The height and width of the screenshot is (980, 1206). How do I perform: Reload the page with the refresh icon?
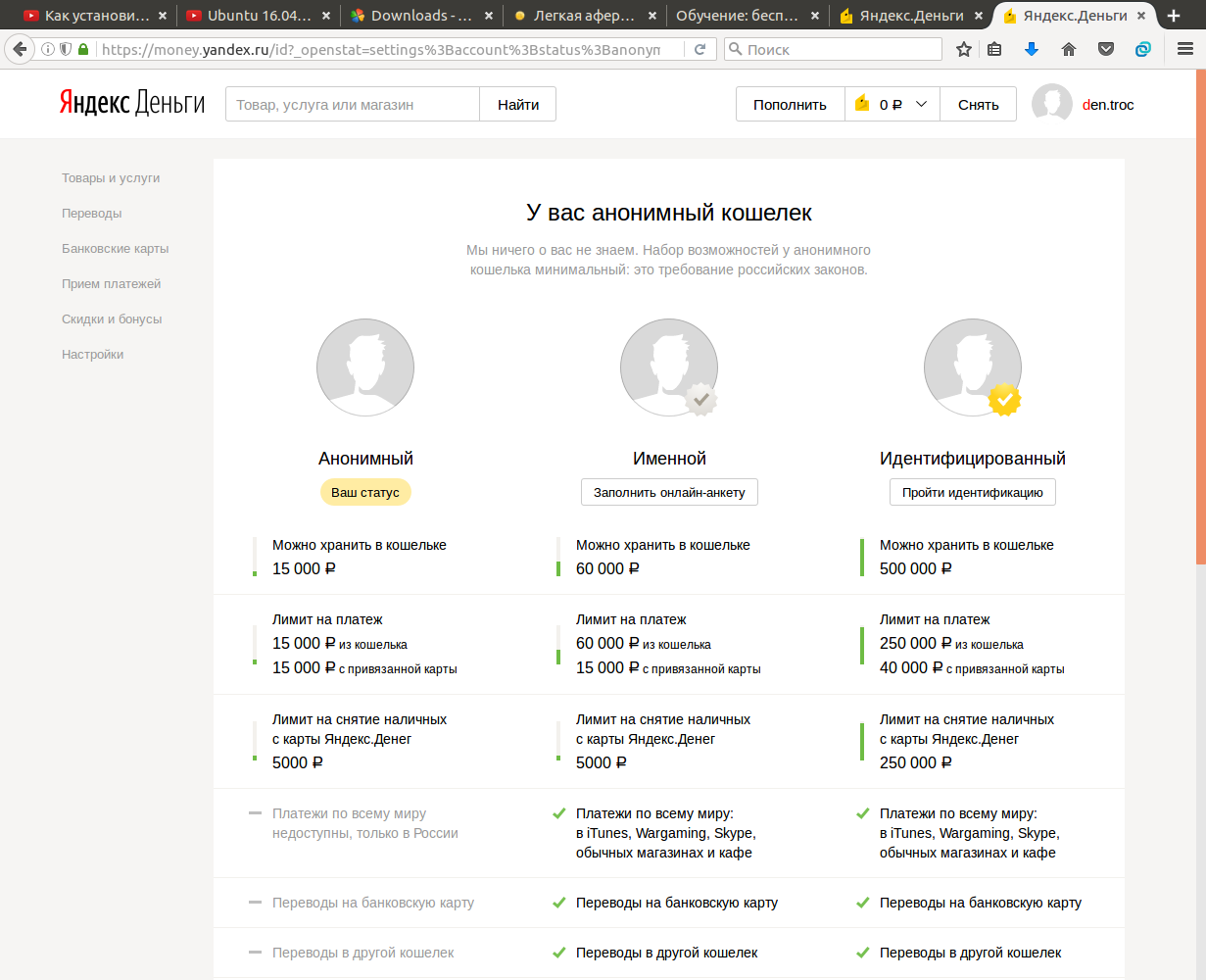click(699, 49)
